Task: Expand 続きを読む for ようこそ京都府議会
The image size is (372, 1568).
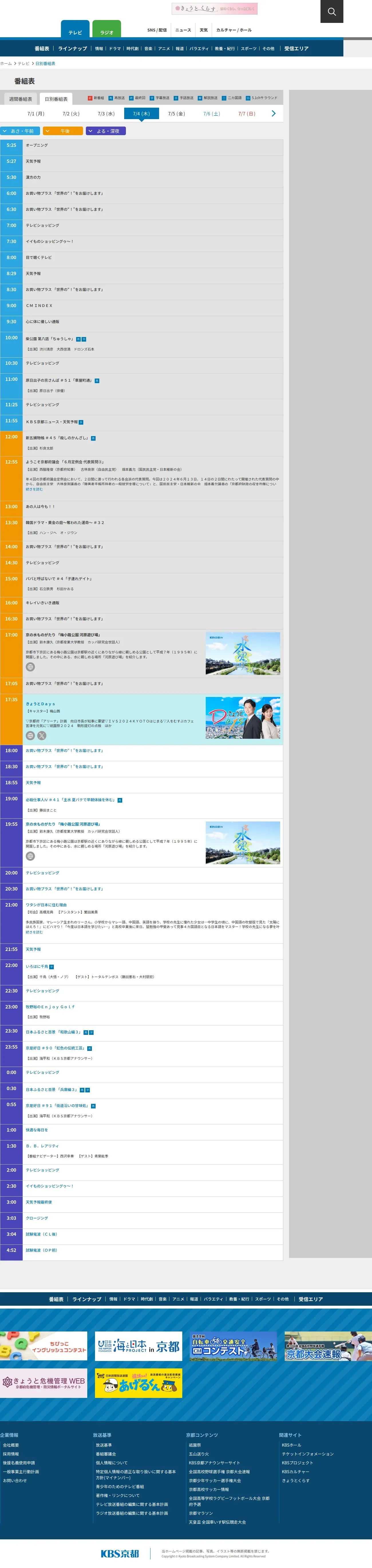Action: [34, 489]
